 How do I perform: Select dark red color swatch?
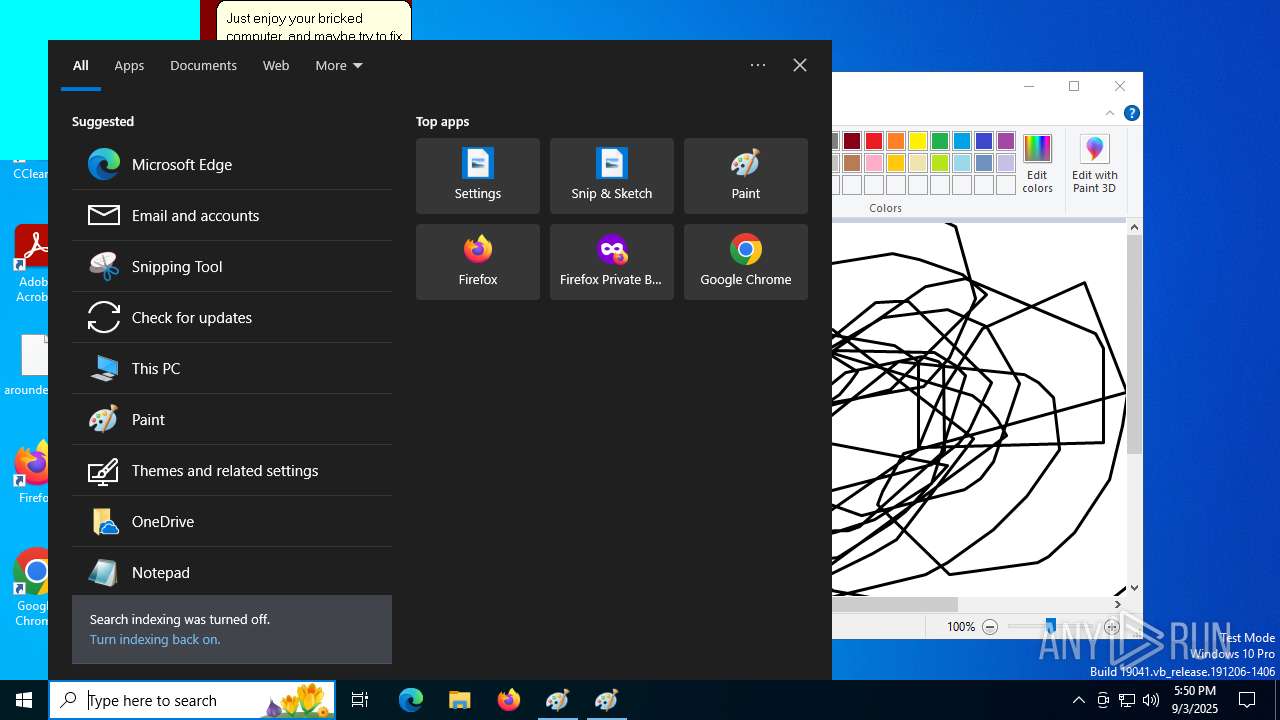coord(852,141)
